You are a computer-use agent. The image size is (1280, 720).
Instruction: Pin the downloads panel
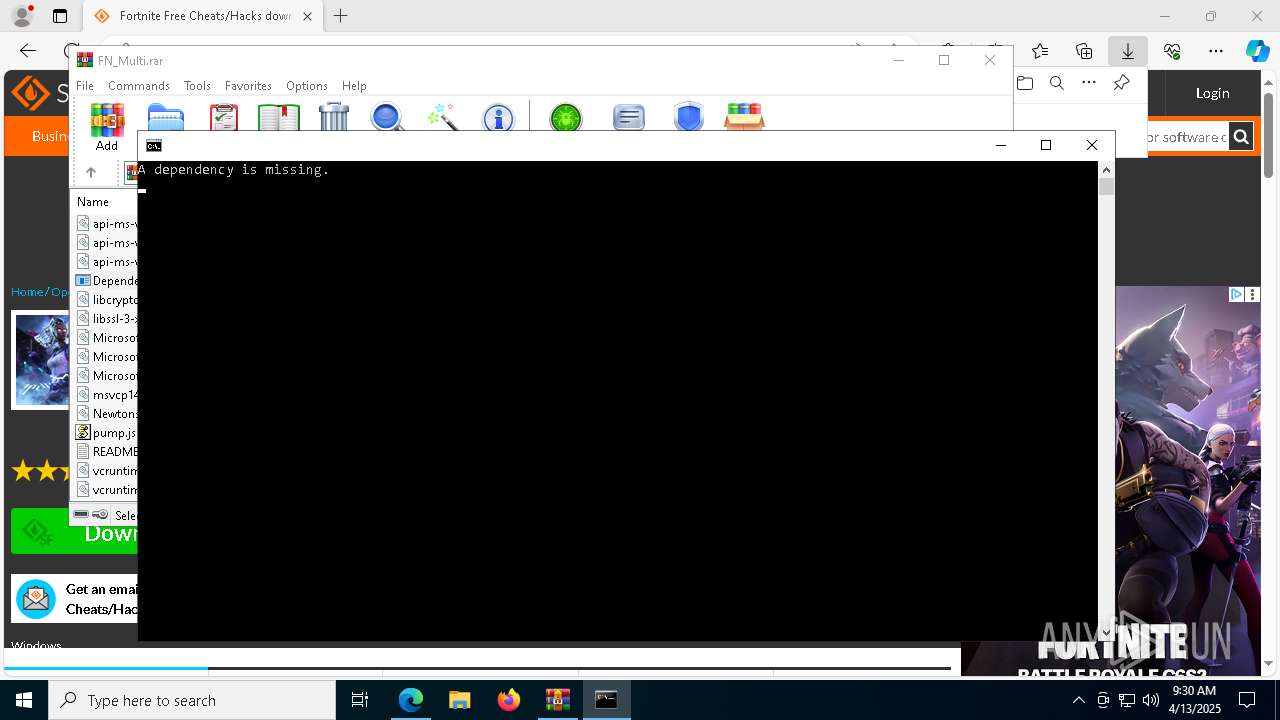(x=1121, y=83)
